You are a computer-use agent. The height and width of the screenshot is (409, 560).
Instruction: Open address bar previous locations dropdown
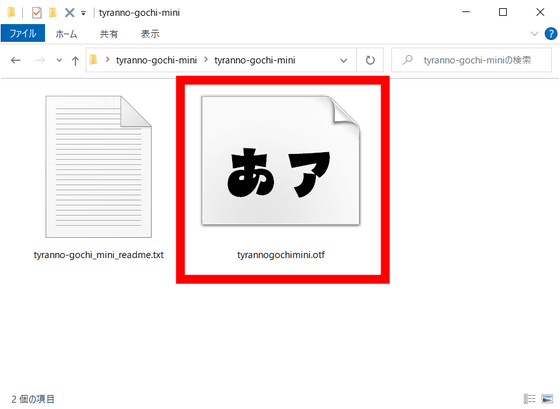pyautogui.click(x=344, y=60)
